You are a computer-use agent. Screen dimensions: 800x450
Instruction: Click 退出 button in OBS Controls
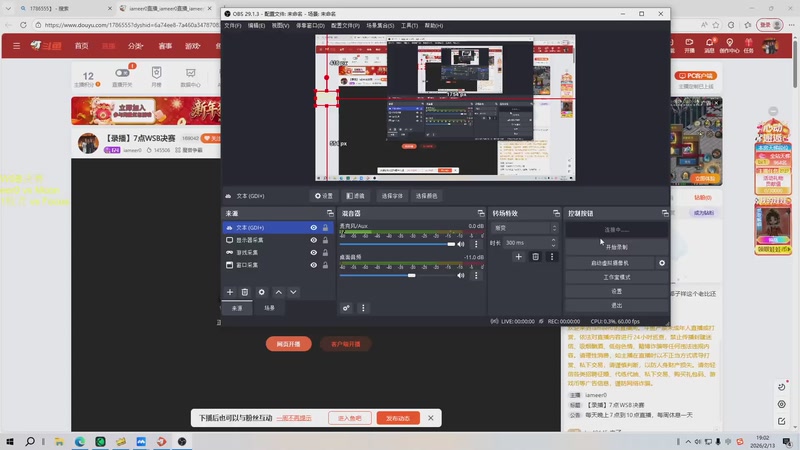617,306
